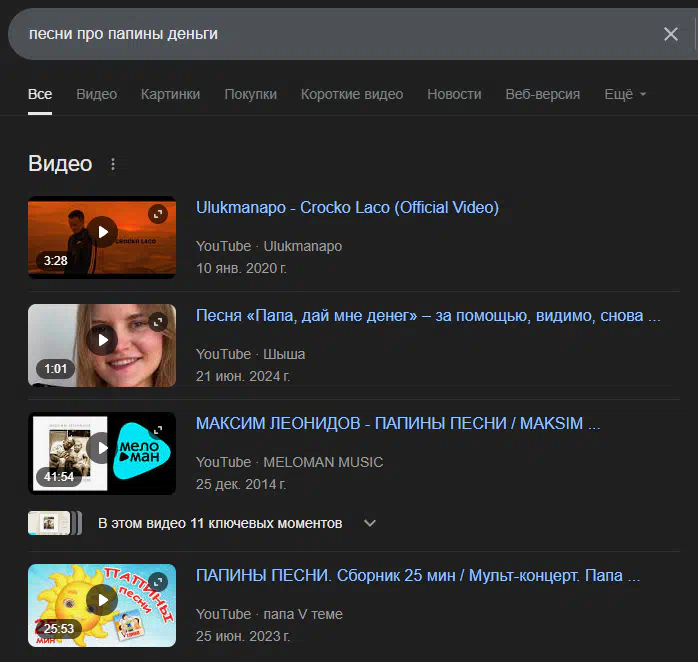This screenshot has width=698, height=662.
Task: Click the 41:54 duration badge
Action: tap(59, 477)
